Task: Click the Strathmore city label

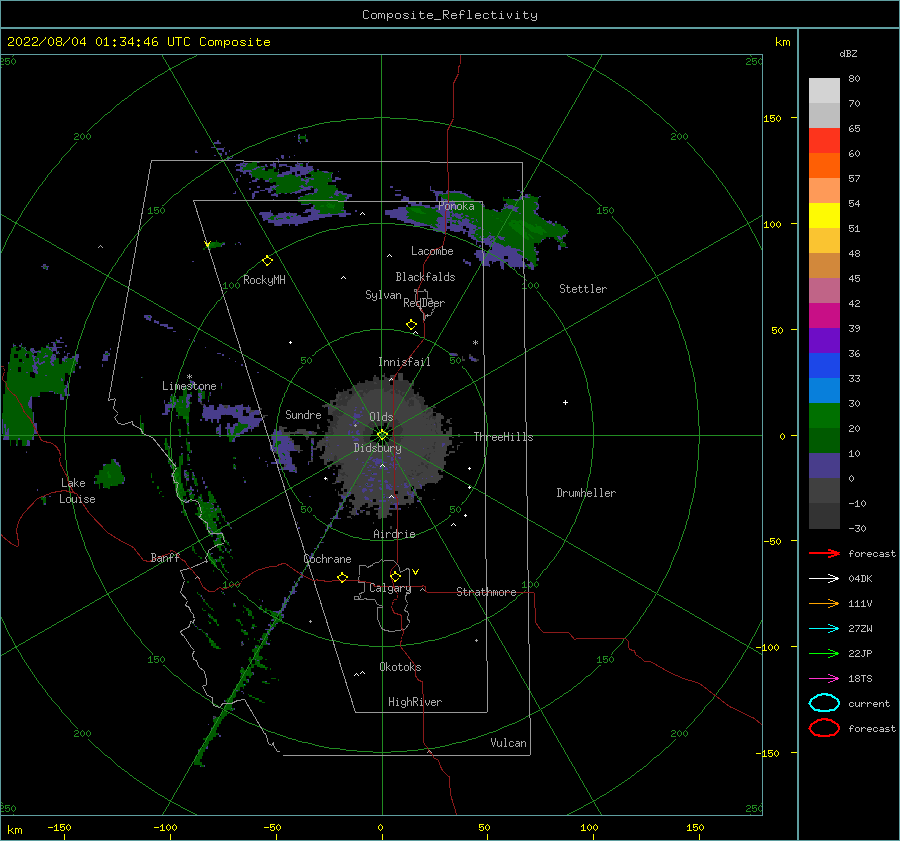Action: click(486, 592)
